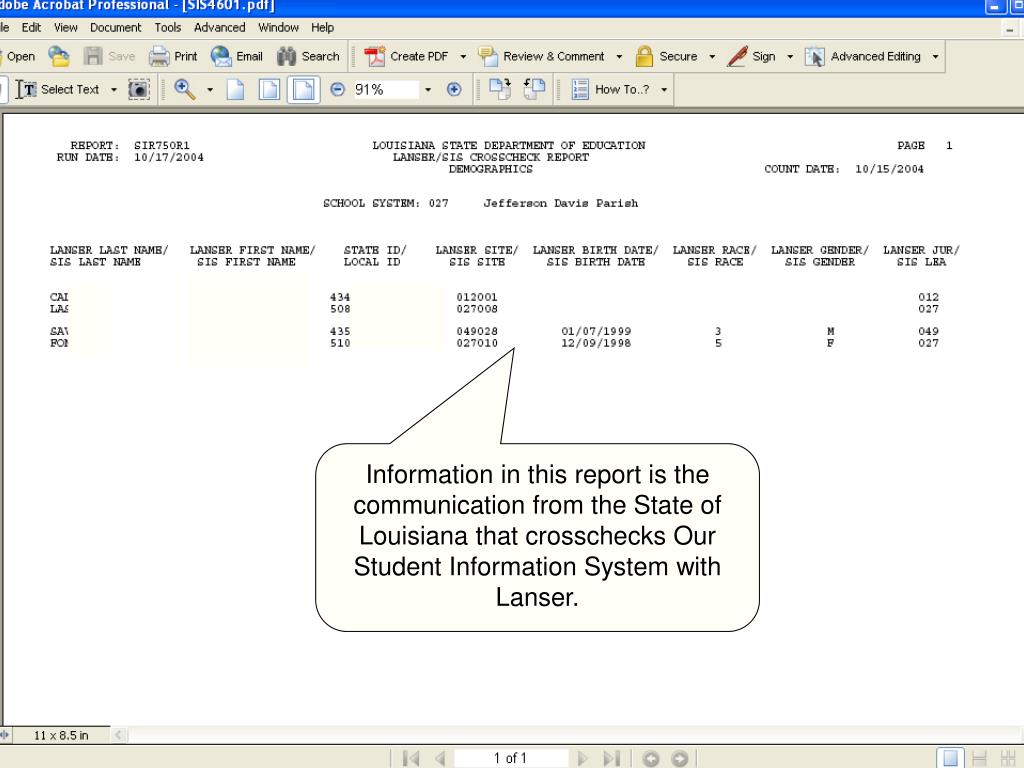
Task: Click the Sign pen button
Action: click(752, 57)
